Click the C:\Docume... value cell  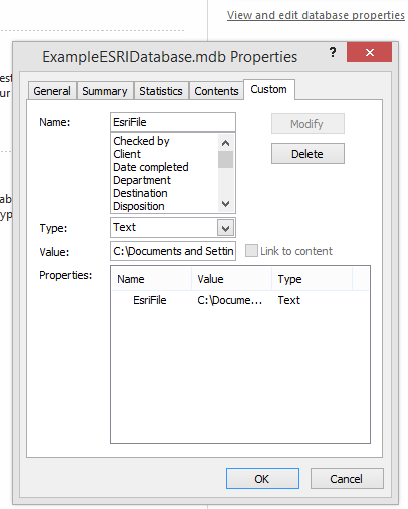[x=230, y=300]
